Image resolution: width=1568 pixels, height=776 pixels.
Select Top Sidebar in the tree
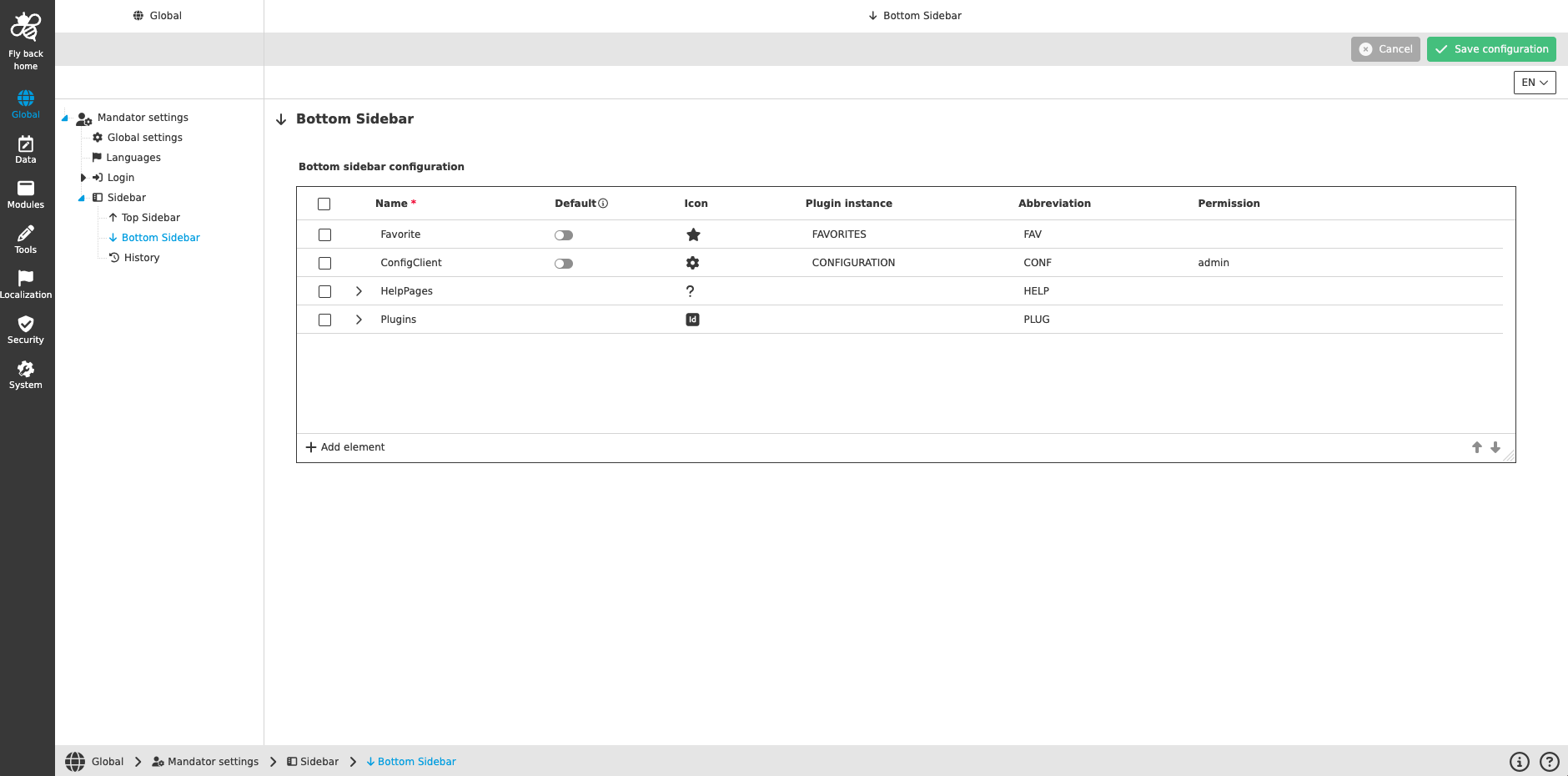[x=150, y=218]
